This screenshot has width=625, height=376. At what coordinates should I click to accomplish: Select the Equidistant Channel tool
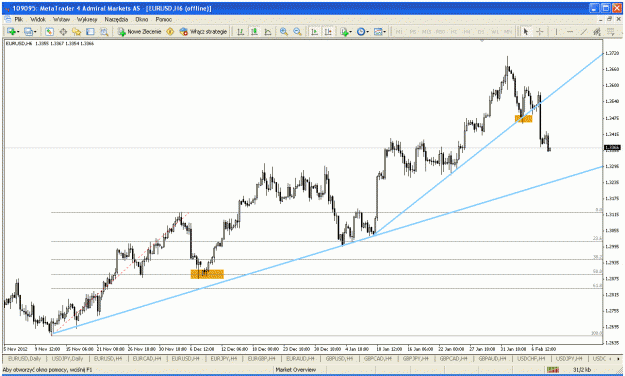[597, 31]
